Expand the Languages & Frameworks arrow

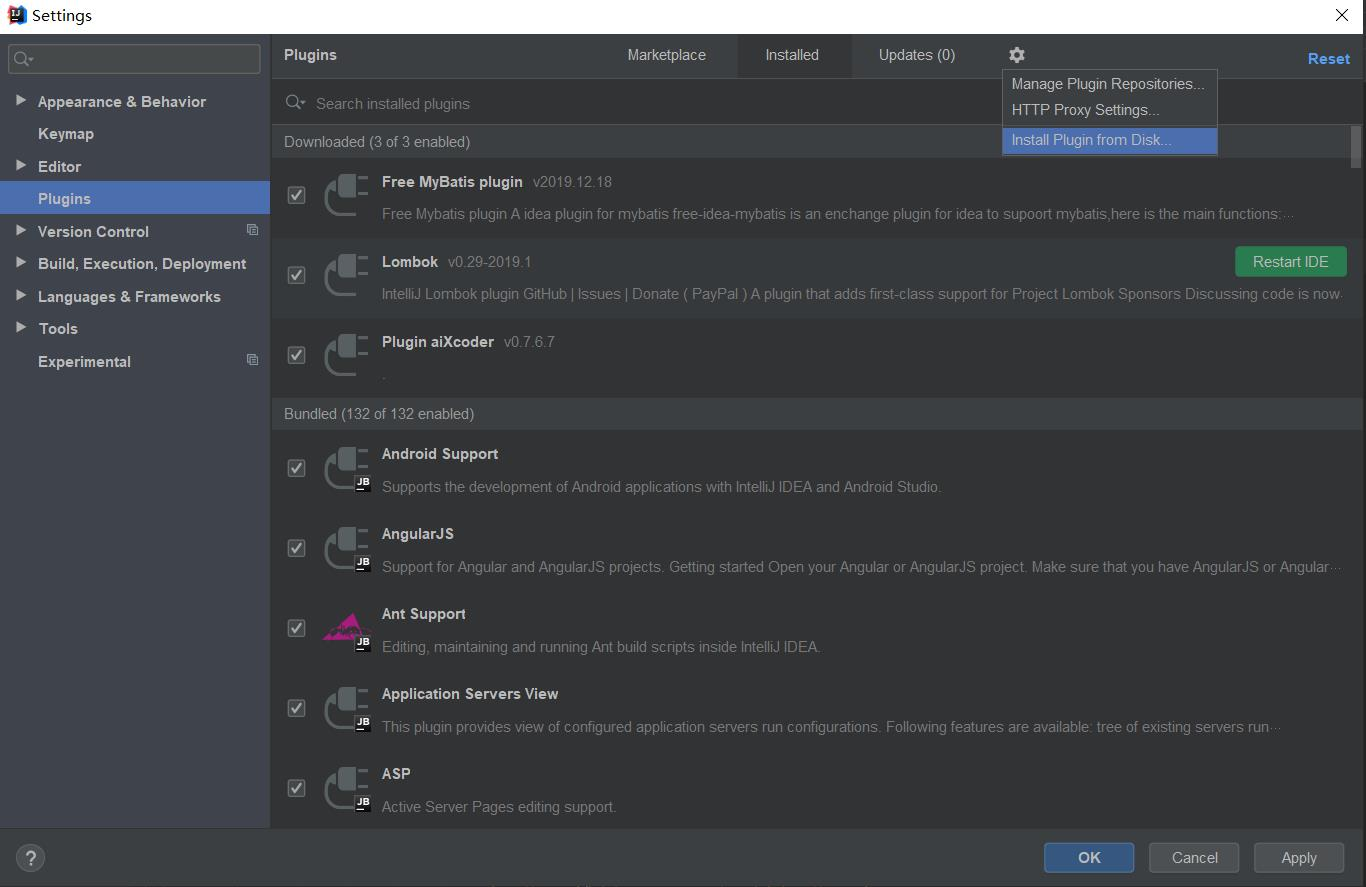[21, 295]
